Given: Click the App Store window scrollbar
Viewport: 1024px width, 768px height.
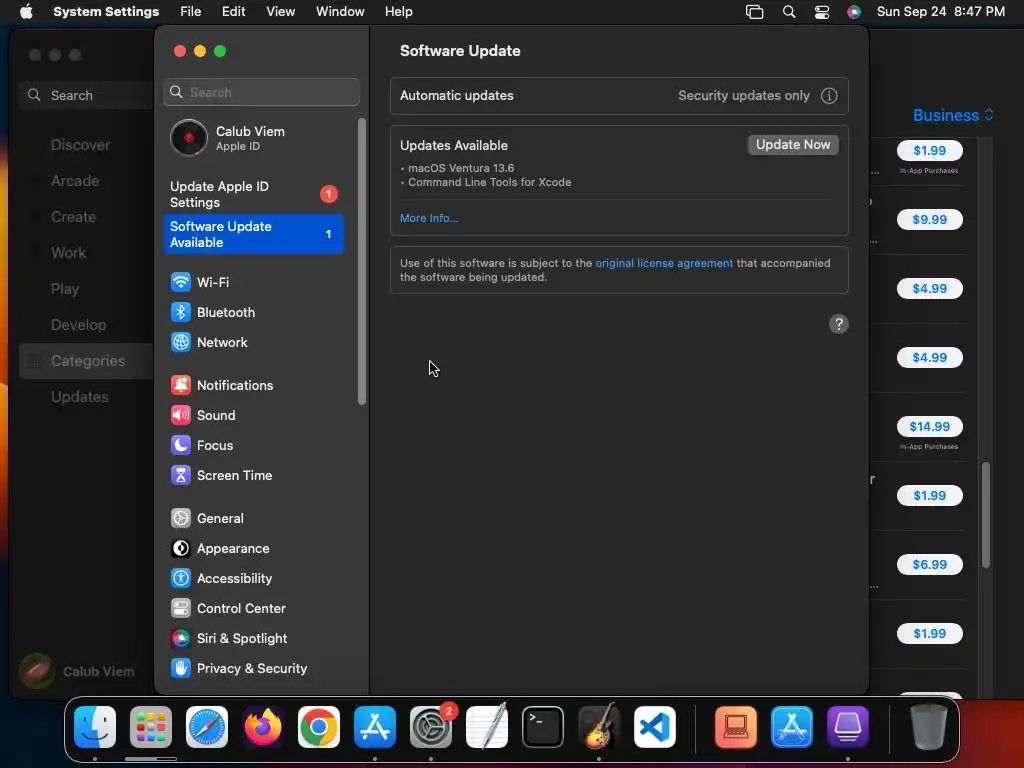Looking at the screenshot, I should click(985, 515).
